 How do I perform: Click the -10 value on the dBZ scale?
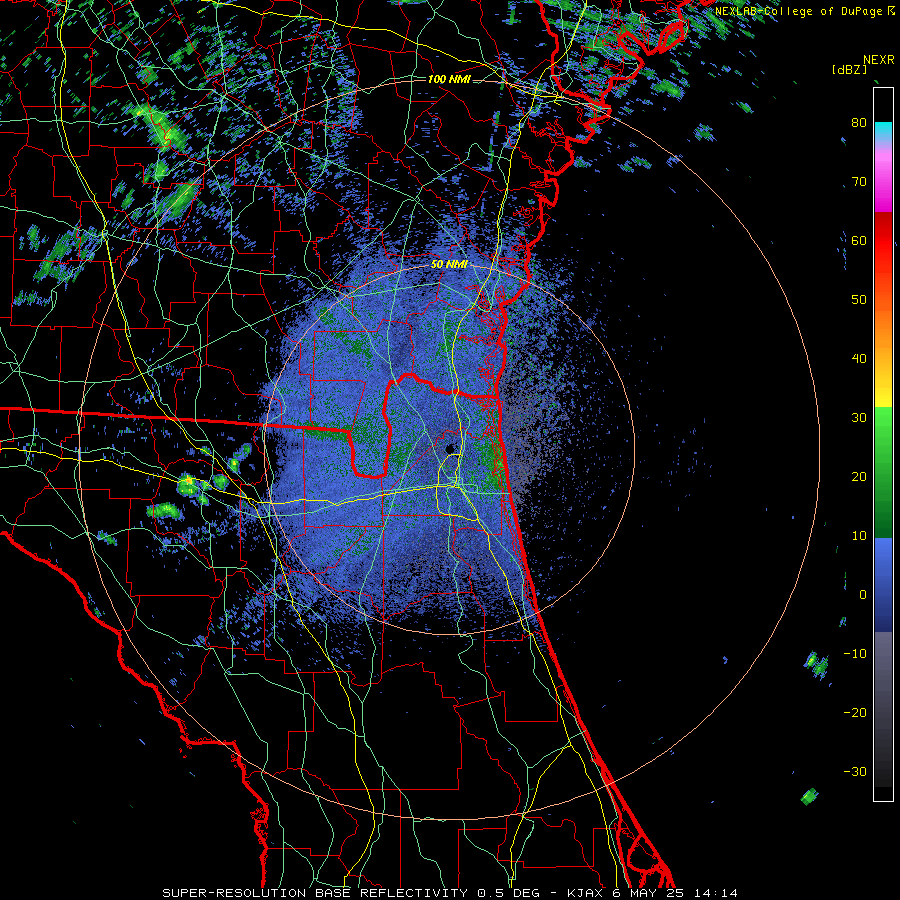(x=855, y=654)
